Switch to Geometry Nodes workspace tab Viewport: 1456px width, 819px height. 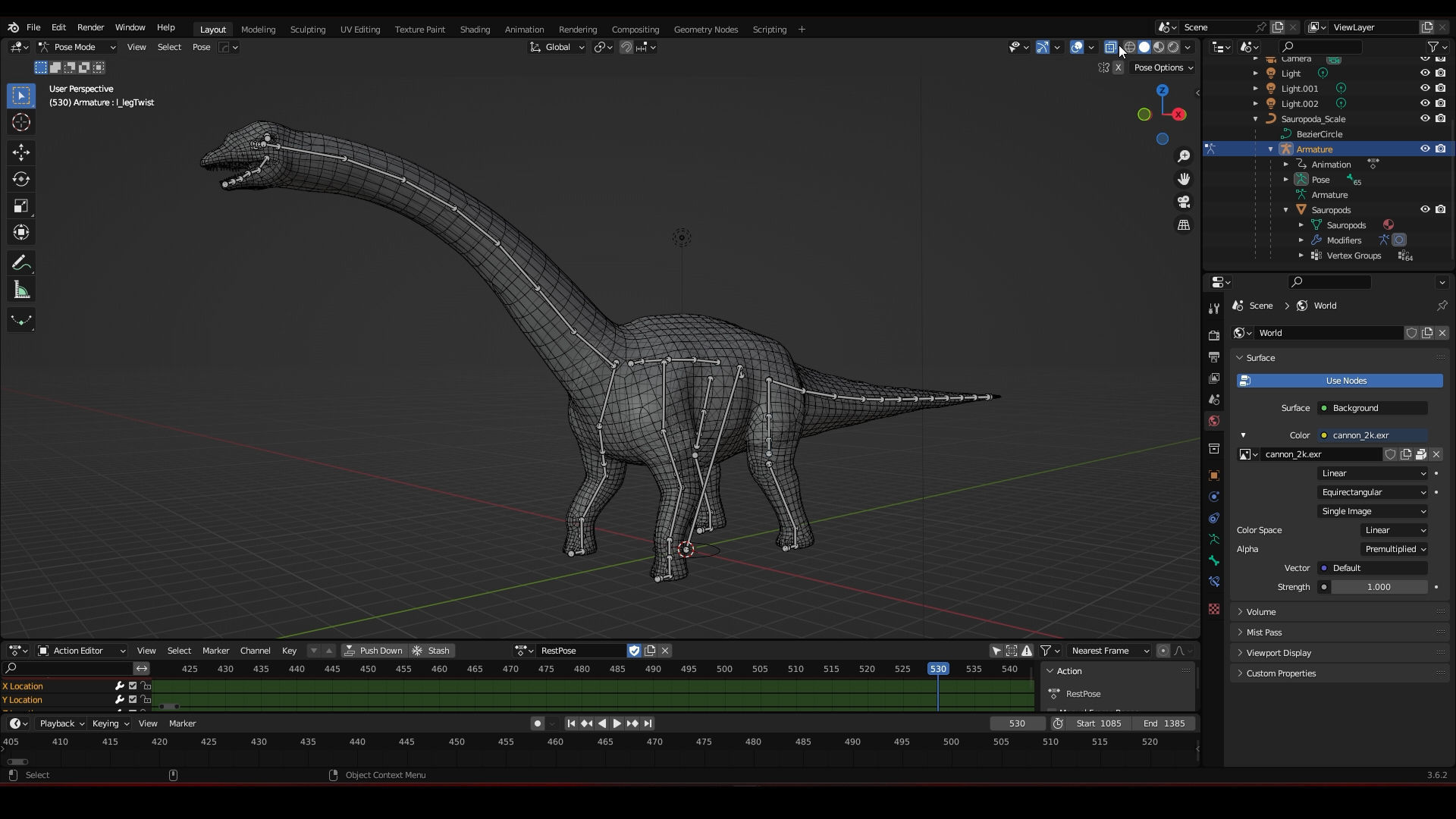point(706,30)
